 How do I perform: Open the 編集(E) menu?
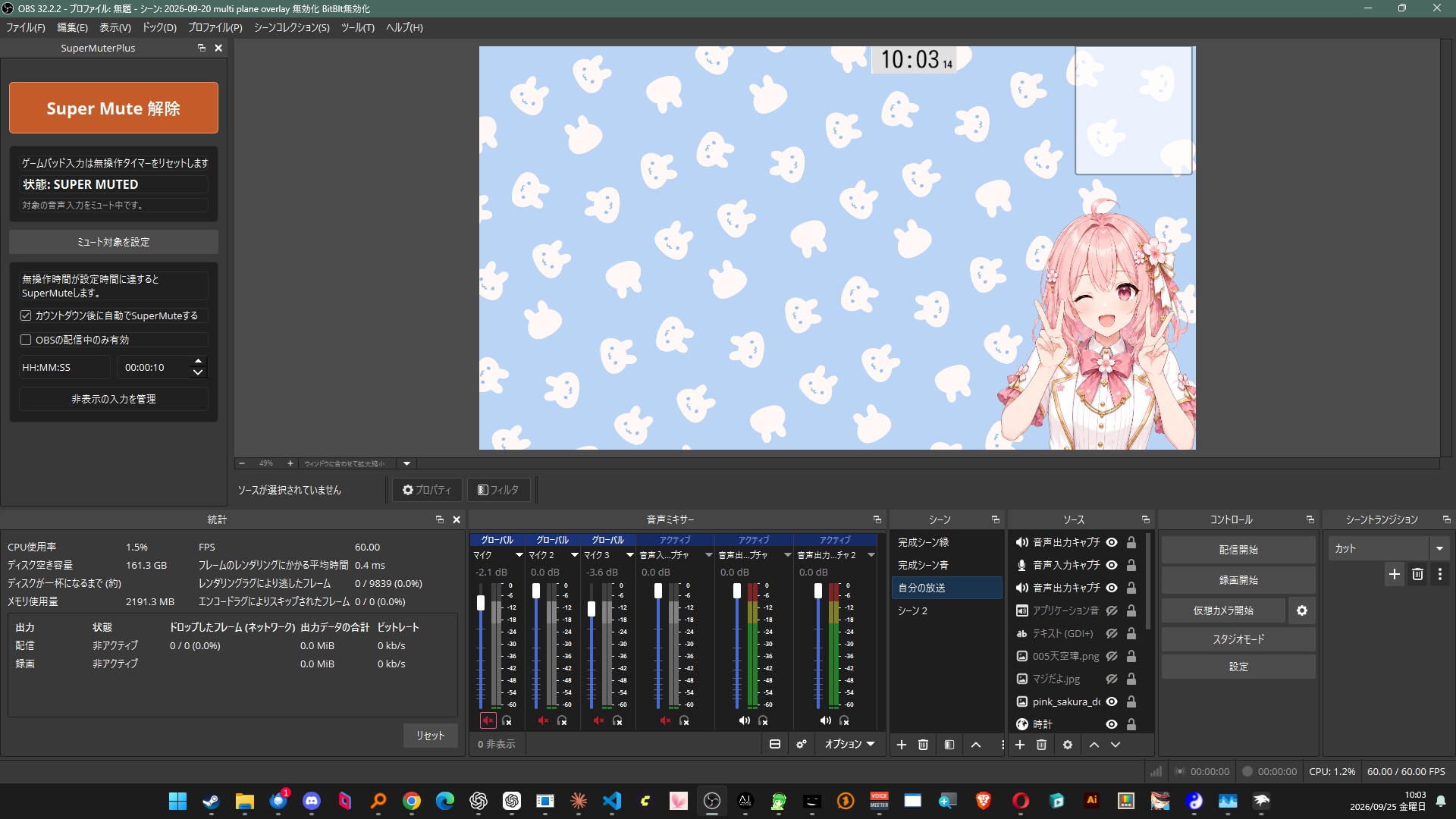pos(72,27)
